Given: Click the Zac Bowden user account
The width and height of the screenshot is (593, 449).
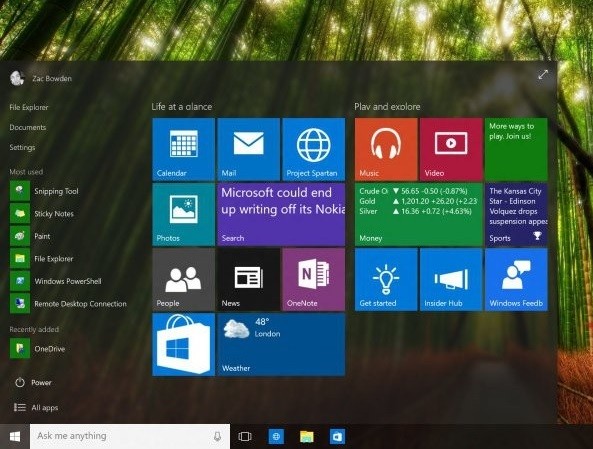Looking at the screenshot, I should (x=41, y=78).
